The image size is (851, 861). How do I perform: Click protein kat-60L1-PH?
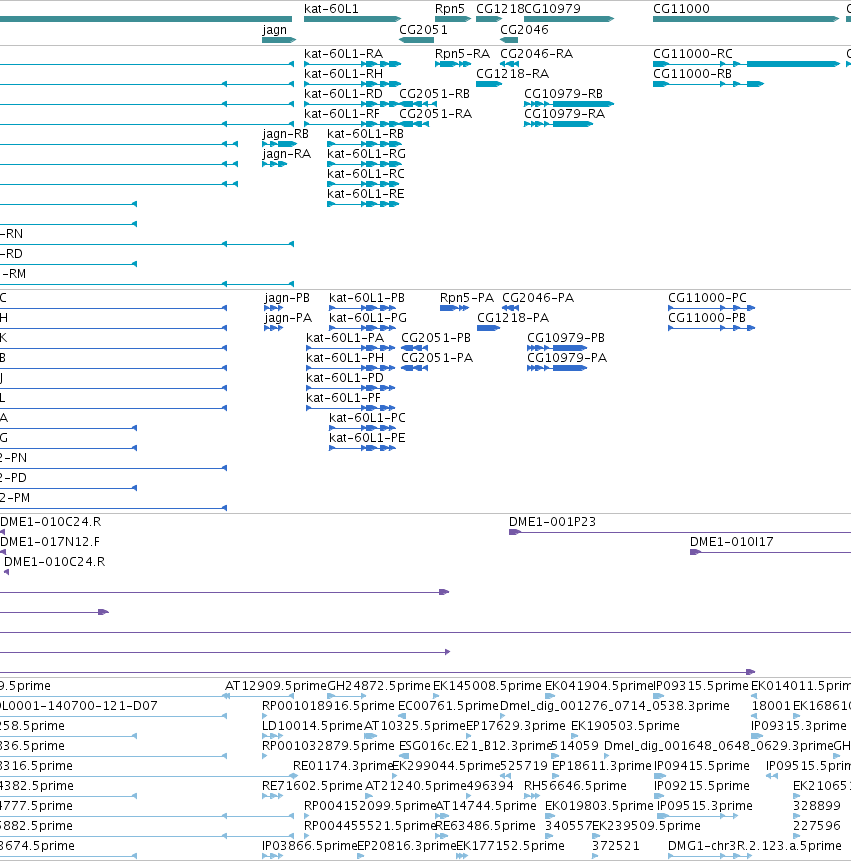pyautogui.click(x=350, y=368)
